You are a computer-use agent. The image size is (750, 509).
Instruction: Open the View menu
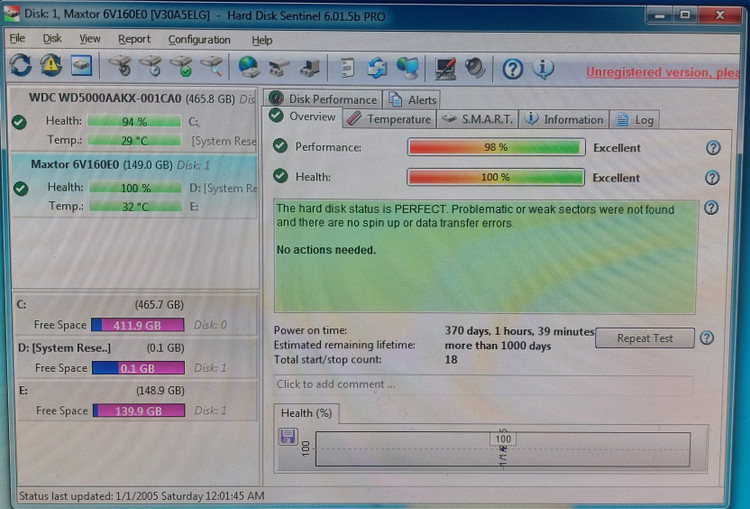pos(90,39)
